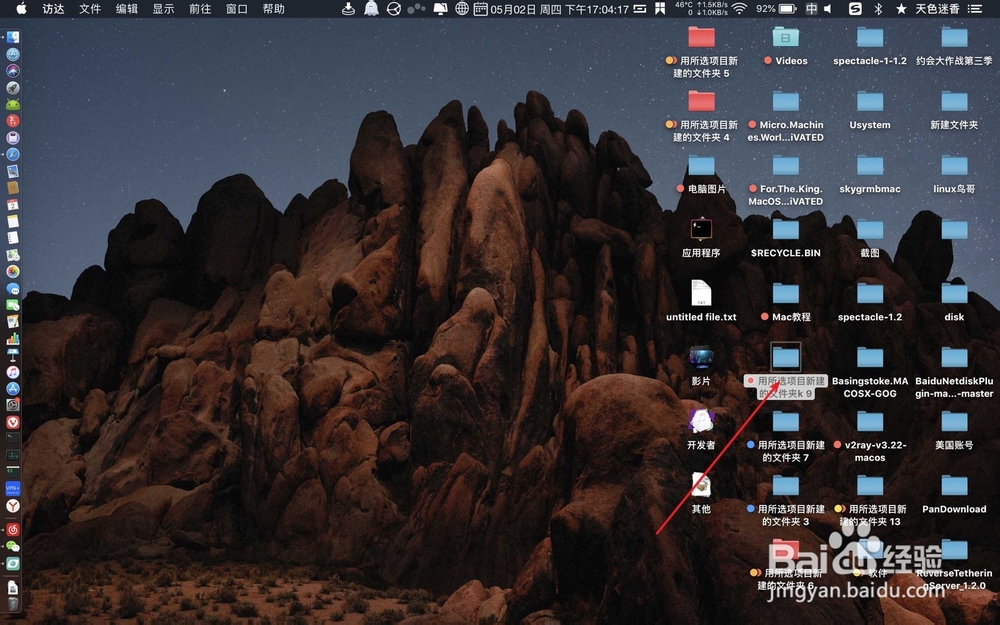Image resolution: width=1000 pixels, height=625 pixels.
Task: Open the 访达 menu
Action: [53, 9]
